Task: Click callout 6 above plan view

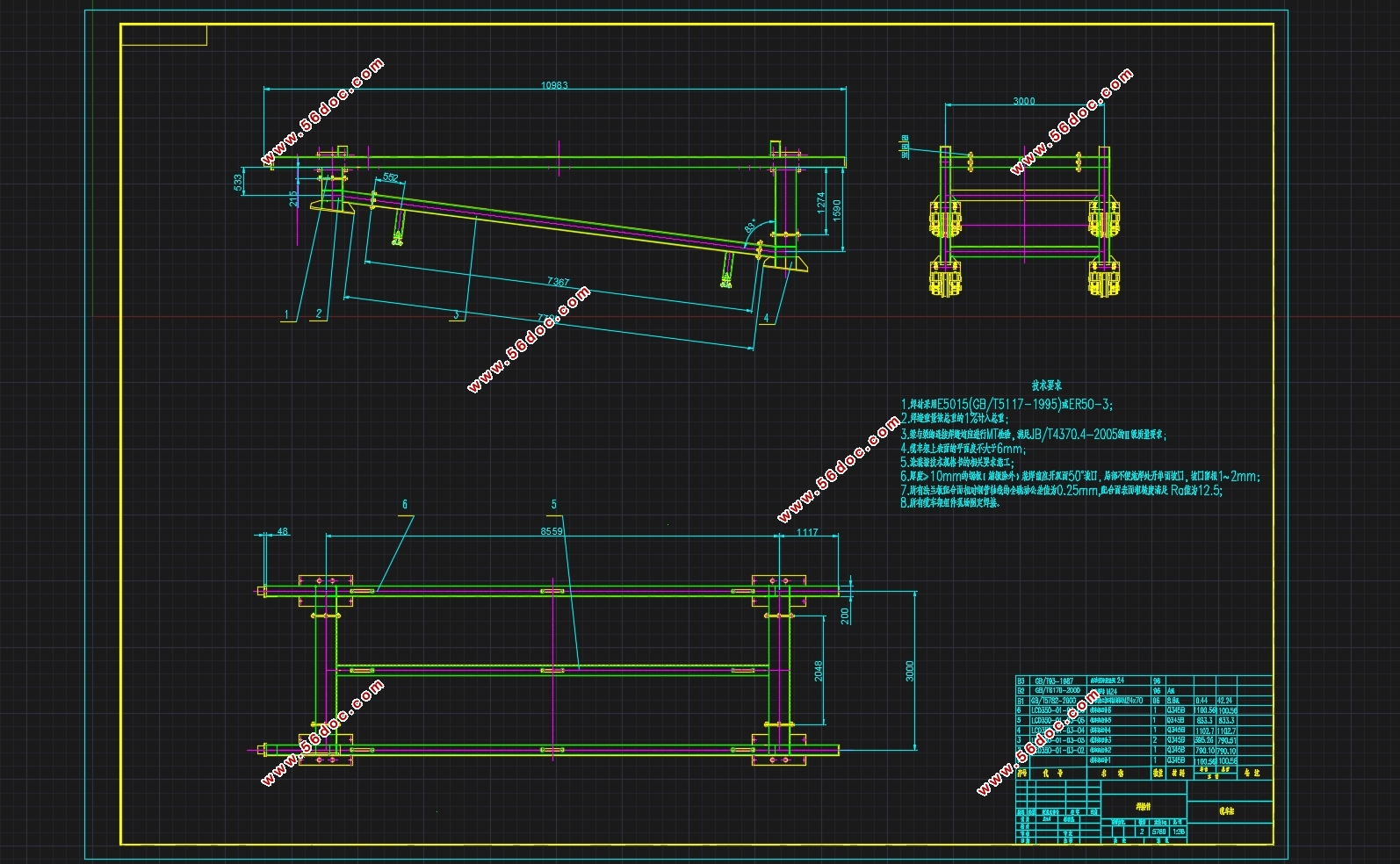Action: [x=405, y=504]
